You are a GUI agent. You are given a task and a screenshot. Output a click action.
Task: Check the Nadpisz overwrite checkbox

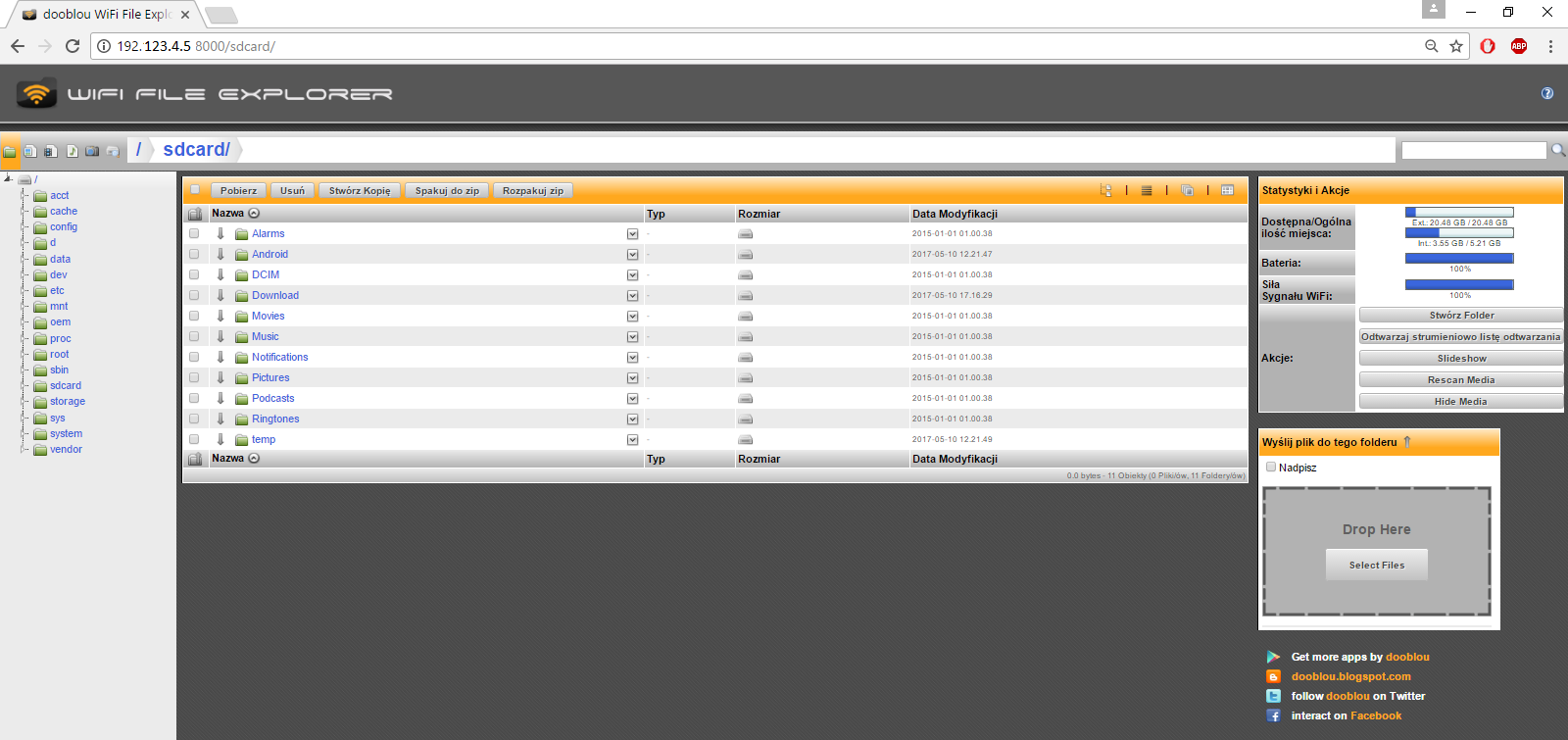coord(1271,468)
